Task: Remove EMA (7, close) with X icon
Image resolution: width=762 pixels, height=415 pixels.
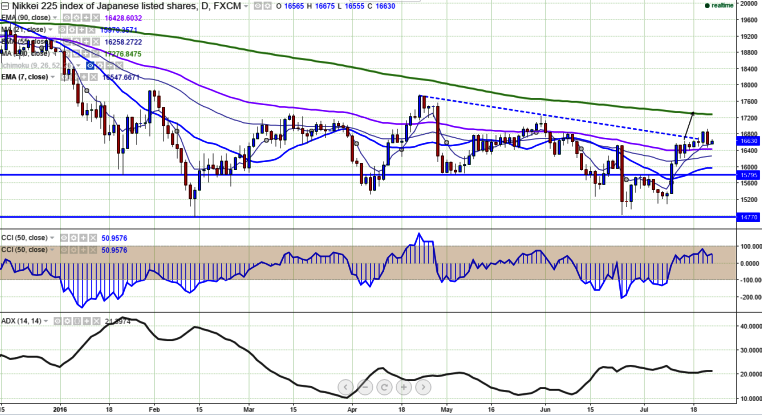Action: click(x=94, y=77)
